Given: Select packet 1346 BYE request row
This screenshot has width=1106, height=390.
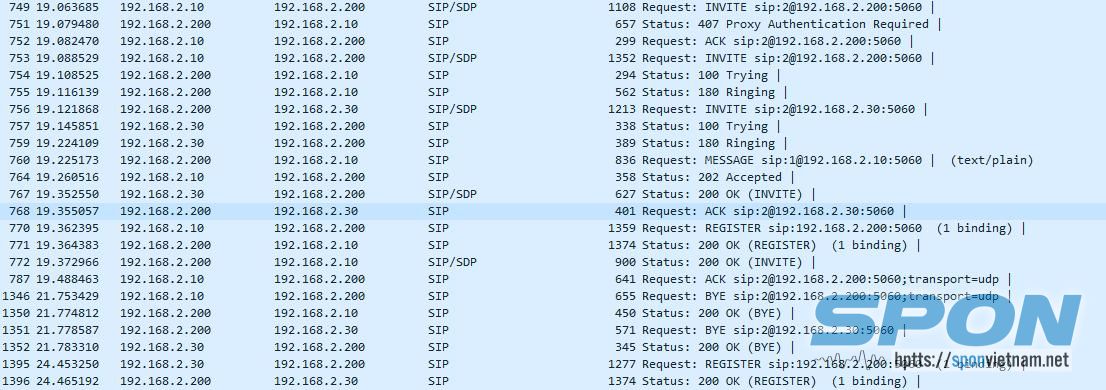Looking at the screenshot, I should click(x=553, y=295).
